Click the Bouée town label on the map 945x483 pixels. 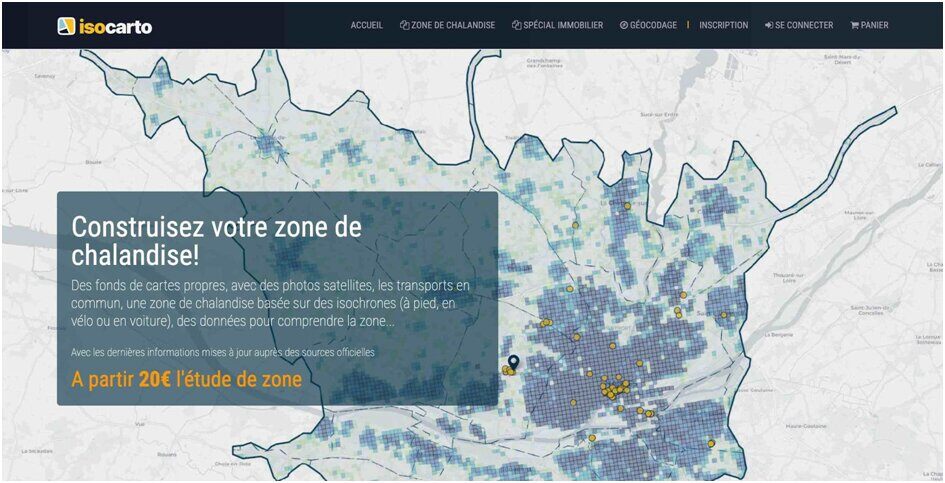click(94, 161)
